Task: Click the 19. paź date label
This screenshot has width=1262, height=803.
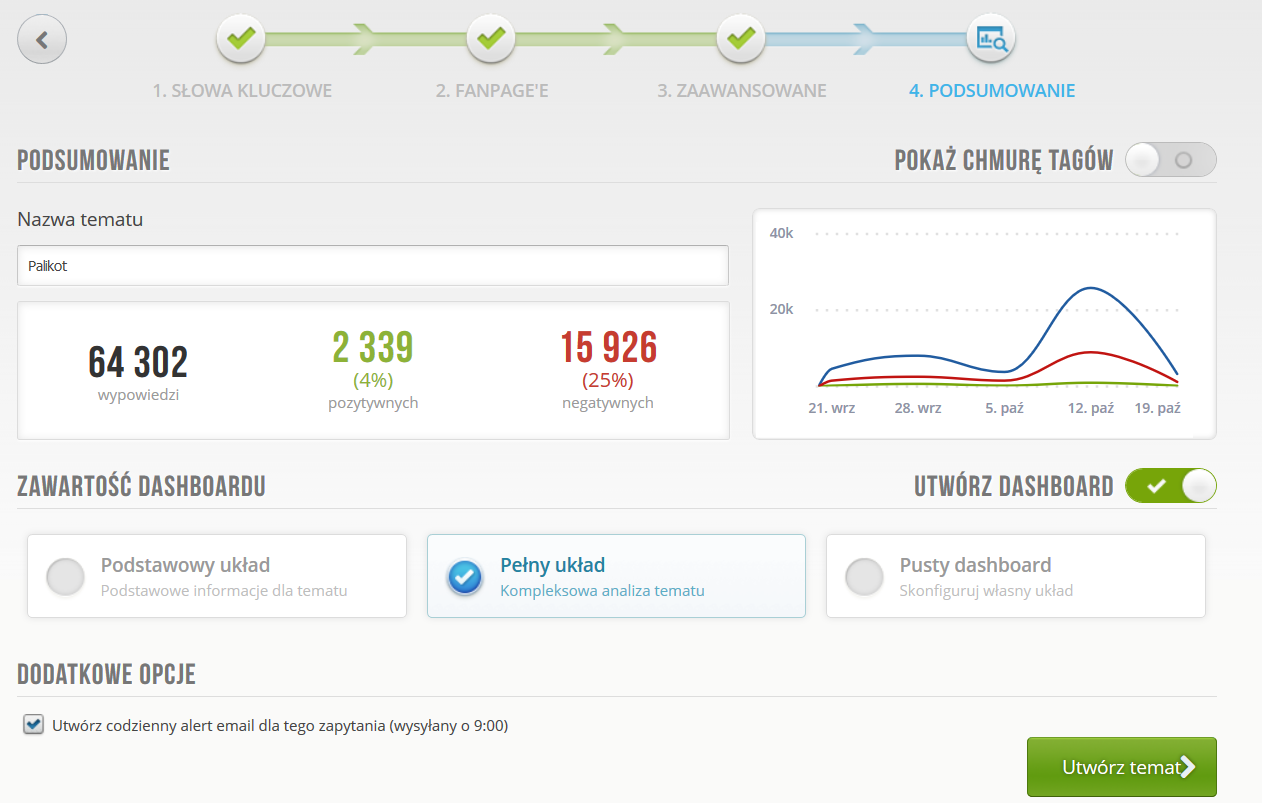Action: coord(1158,409)
